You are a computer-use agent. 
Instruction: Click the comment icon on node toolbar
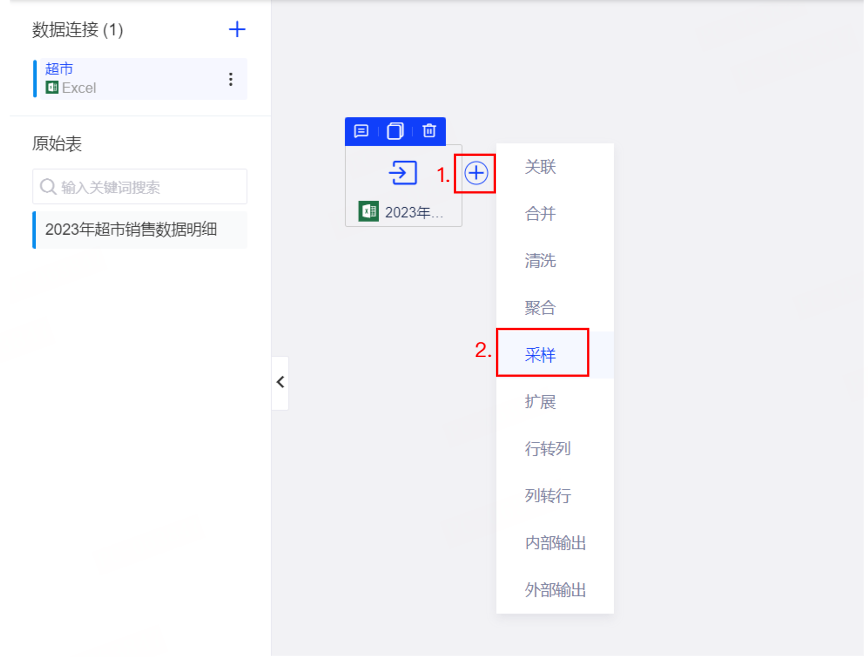pyautogui.click(x=362, y=131)
